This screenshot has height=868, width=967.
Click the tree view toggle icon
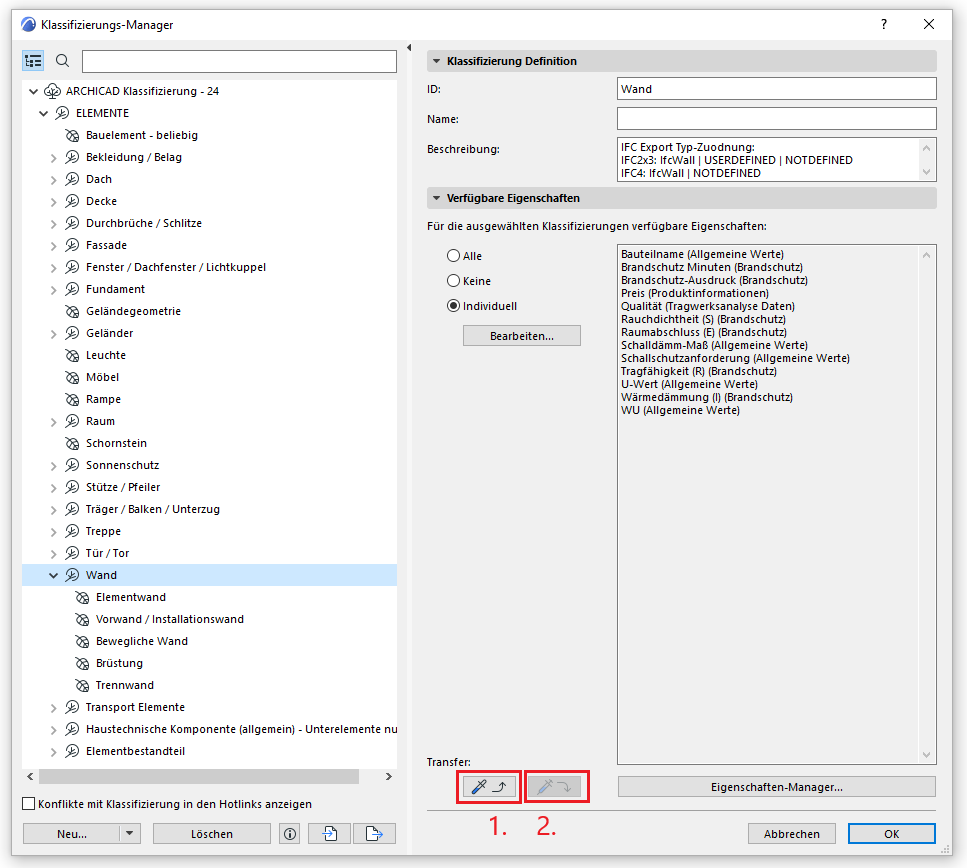pyautogui.click(x=33, y=61)
